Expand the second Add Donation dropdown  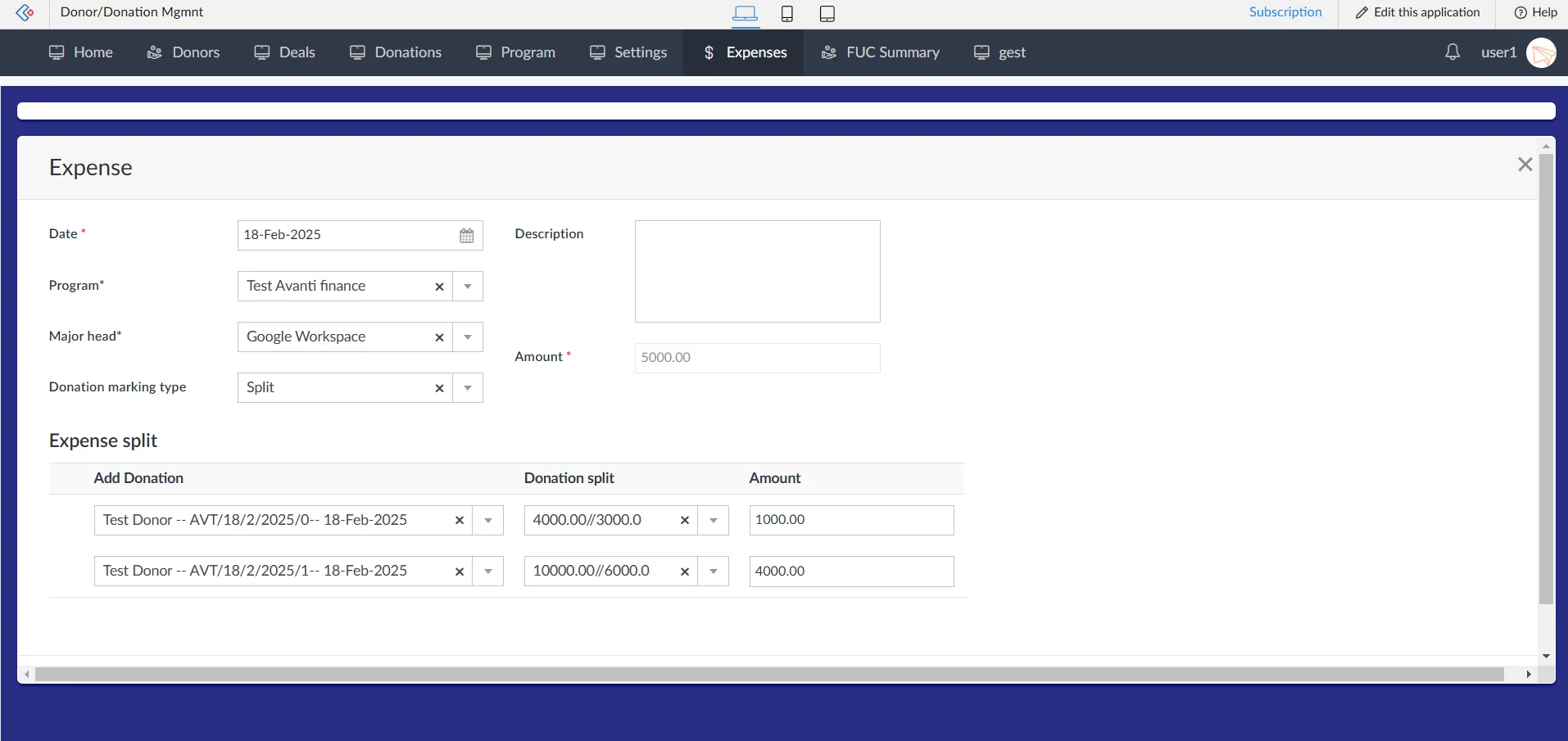tap(488, 572)
